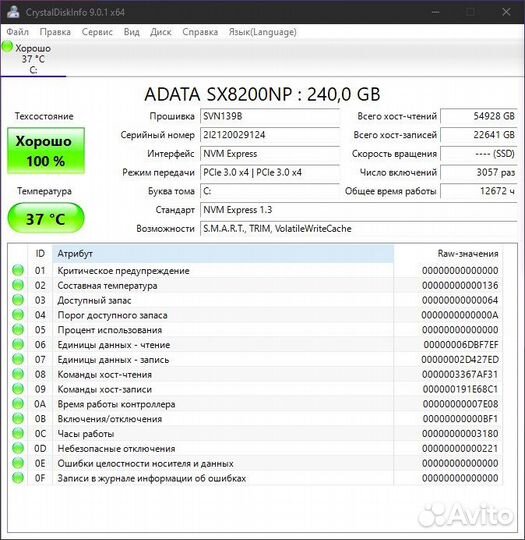
Task: Click status icon for Ошибки целостности носителя row
Action: 18,463
